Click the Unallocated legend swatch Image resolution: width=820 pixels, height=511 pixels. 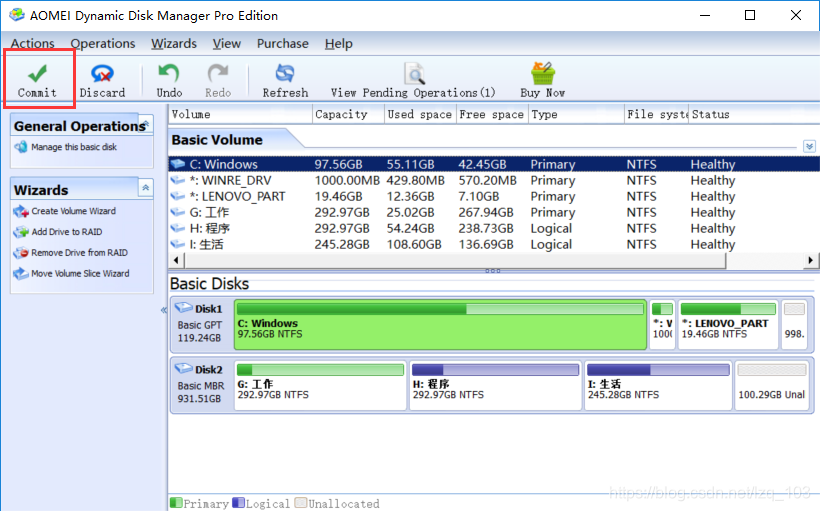301,503
